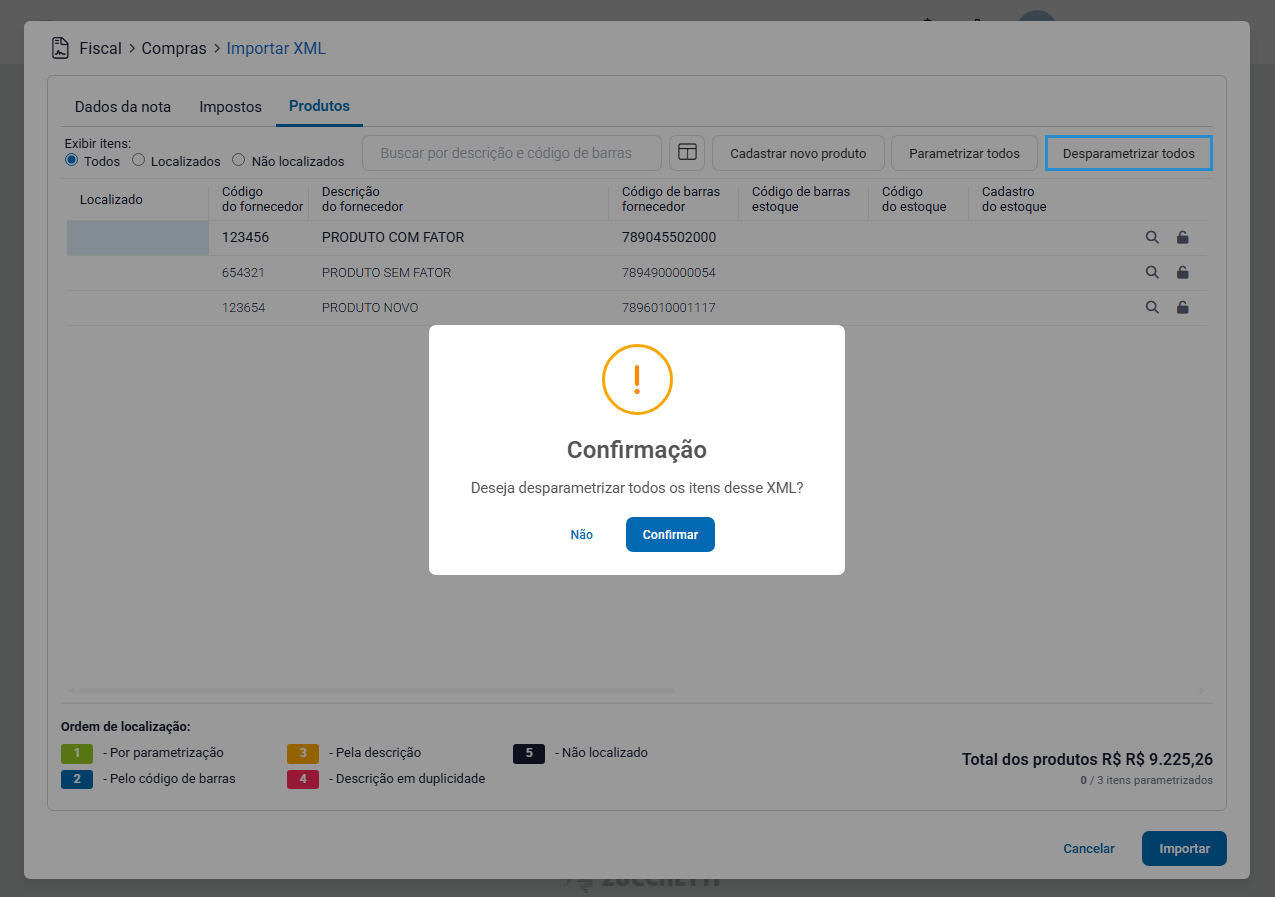
Task: Click the Desparametrizar todos button
Action: [x=1128, y=153]
